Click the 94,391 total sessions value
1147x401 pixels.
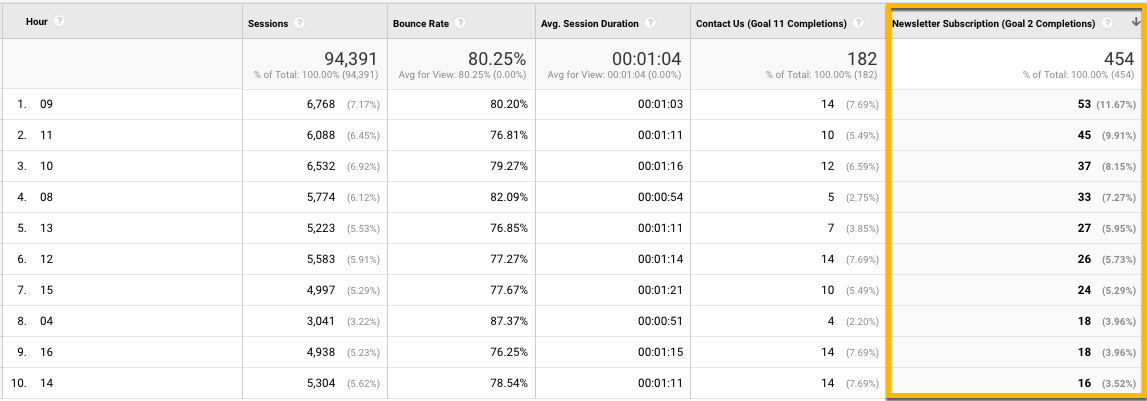click(x=351, y=60)
